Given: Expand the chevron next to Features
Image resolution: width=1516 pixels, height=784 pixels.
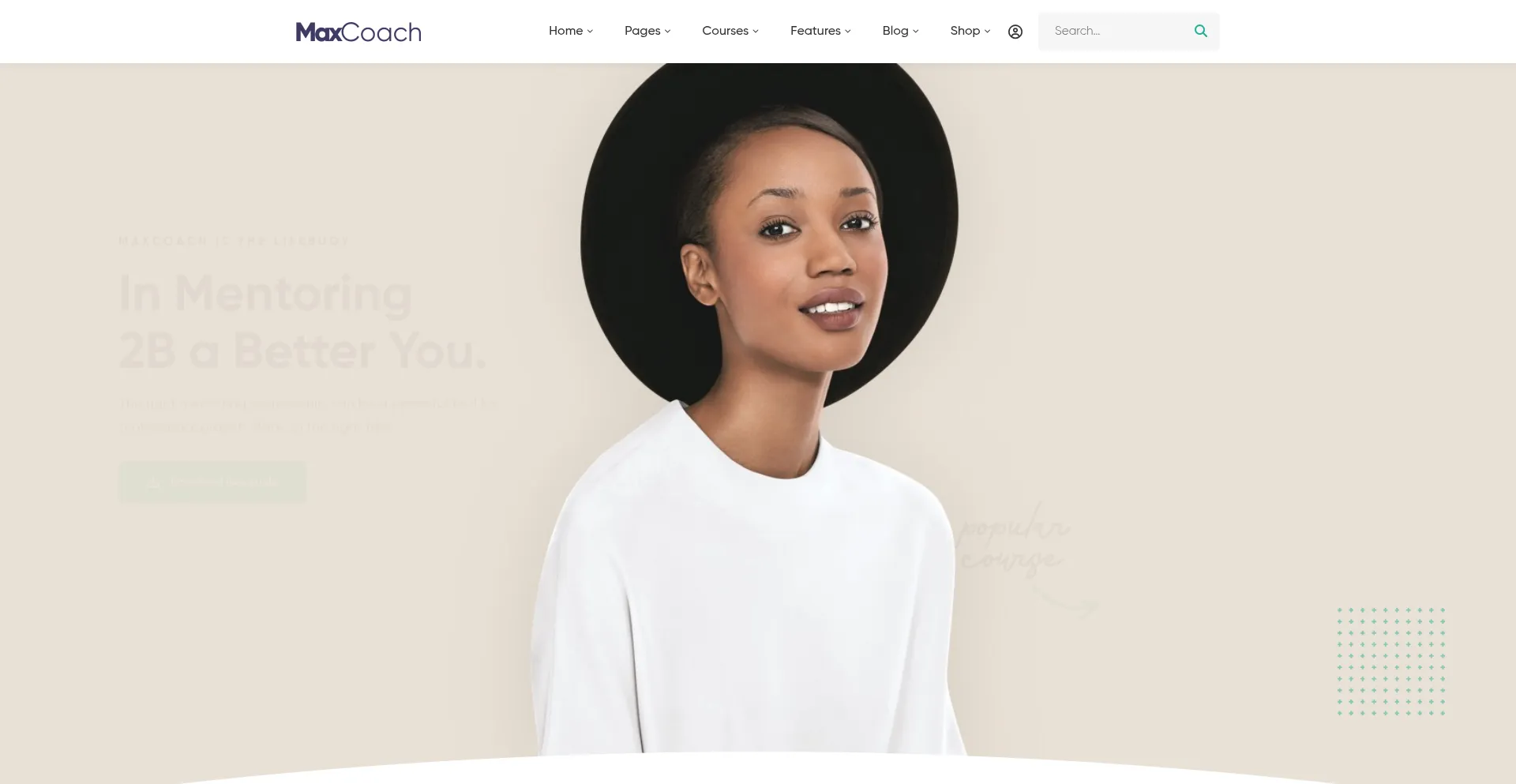Looking at the screenshot, I should click(x=848, y=32).
